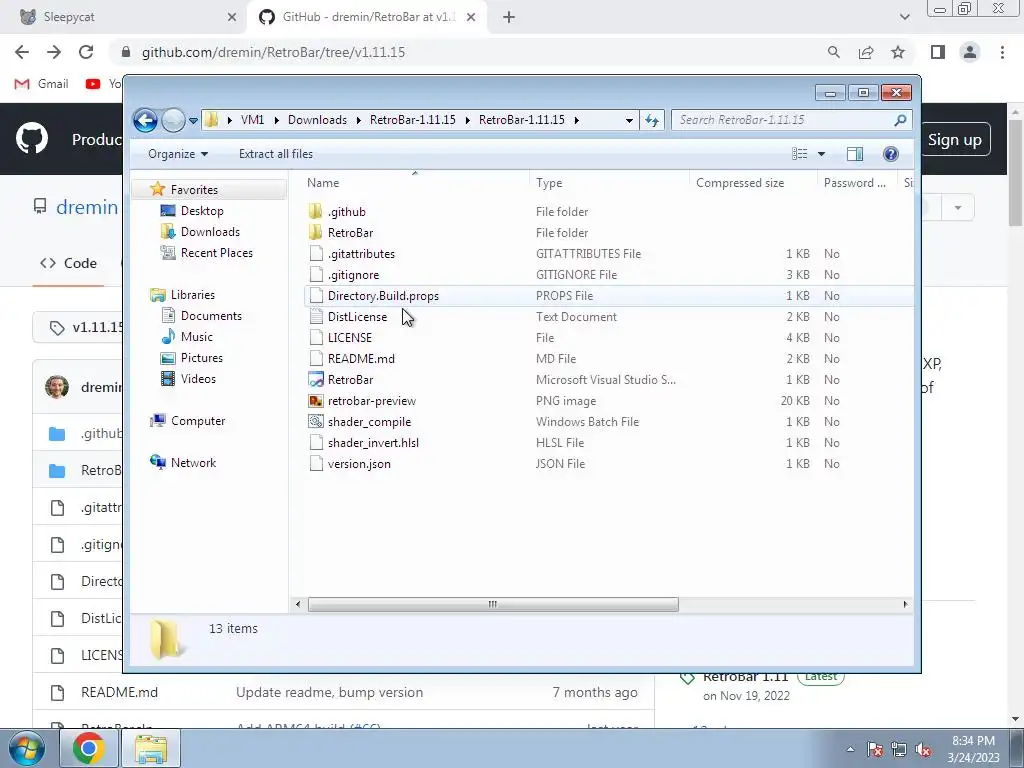The height and width of the screenshot is (768, 1024).
Task: Switch to the Sleepycat browser tab
Action: pos(127,17)
